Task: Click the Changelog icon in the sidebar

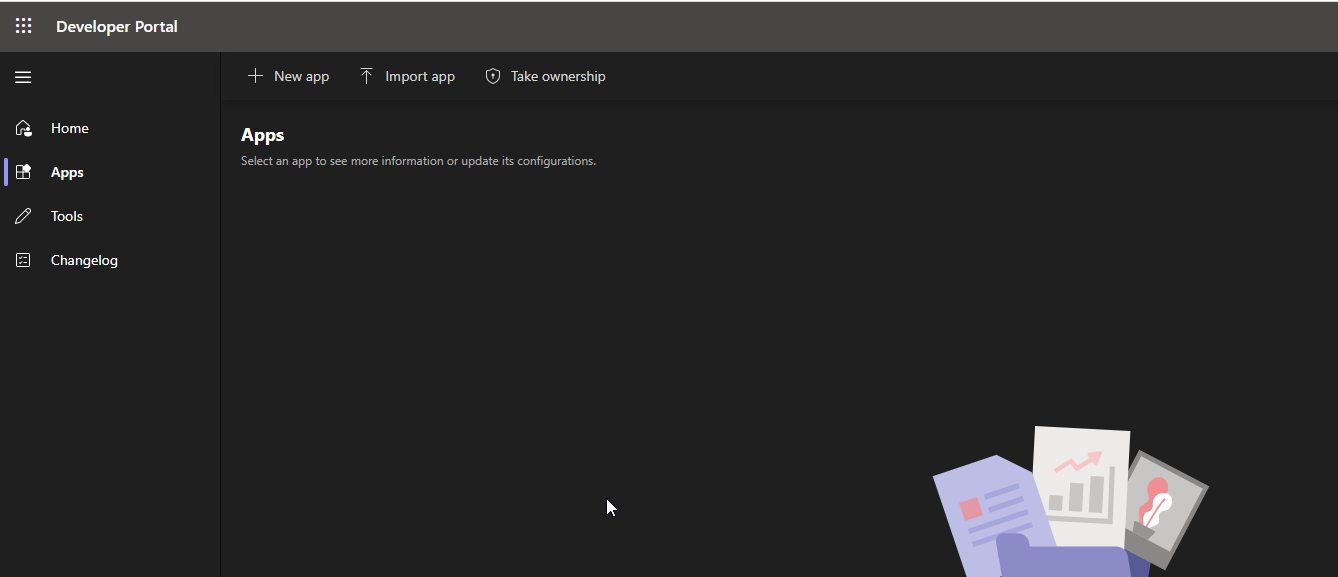Action: (x=22, y=259)
